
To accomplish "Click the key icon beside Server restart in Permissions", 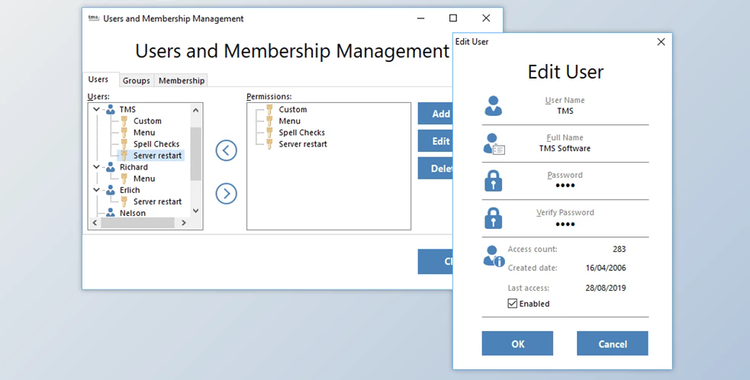I will tap(270, 144).
